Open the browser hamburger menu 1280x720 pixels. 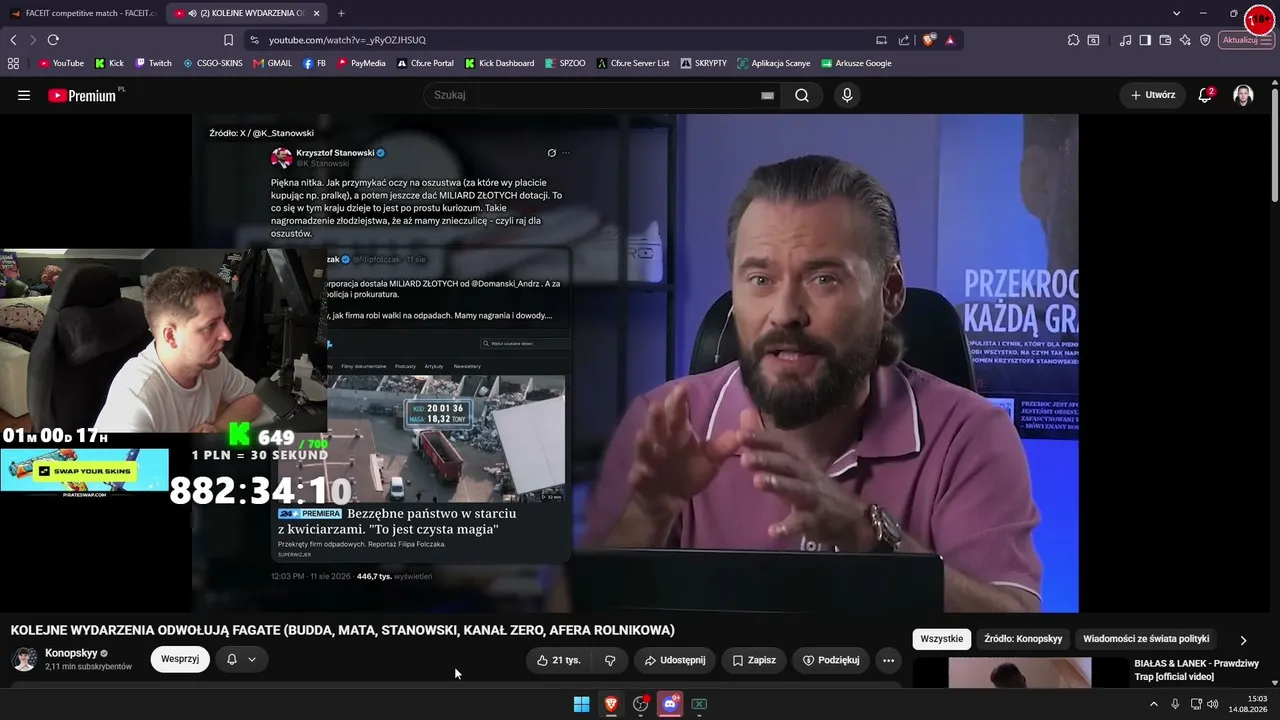click(x=1267, y=40)
